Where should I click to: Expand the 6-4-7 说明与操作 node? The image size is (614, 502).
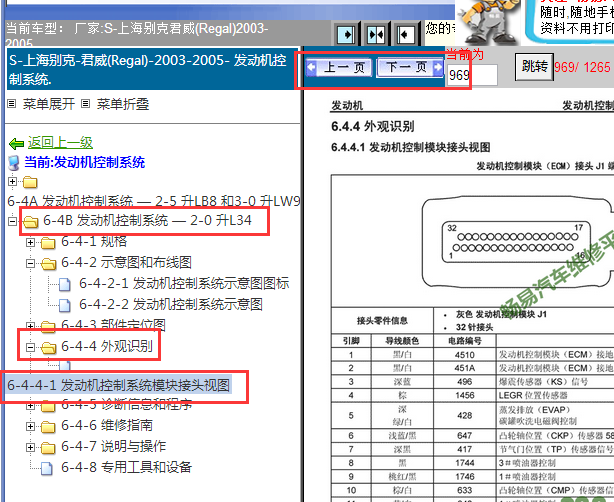tap(30, 447)
